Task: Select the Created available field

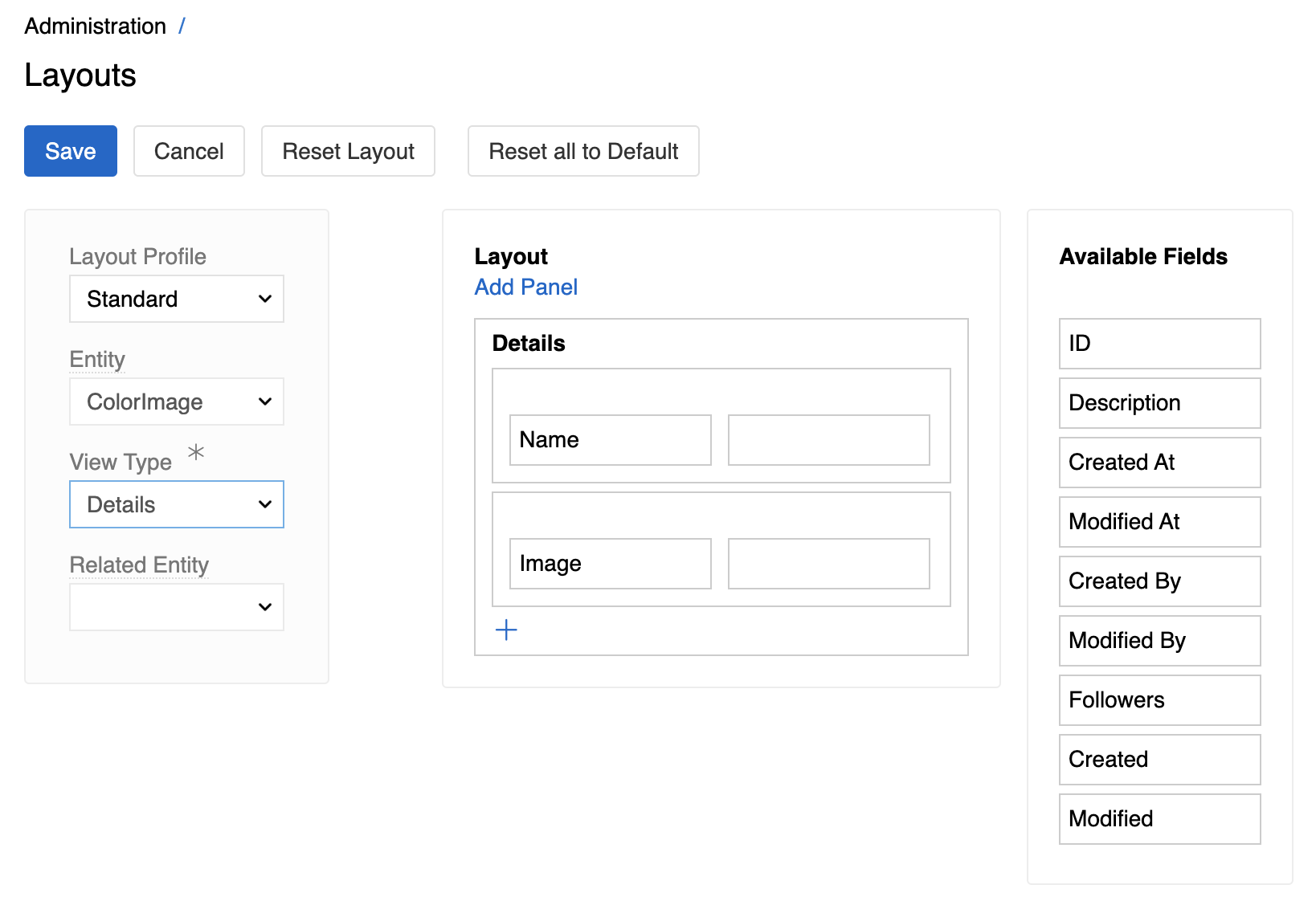Action: tap(1160, 760)
